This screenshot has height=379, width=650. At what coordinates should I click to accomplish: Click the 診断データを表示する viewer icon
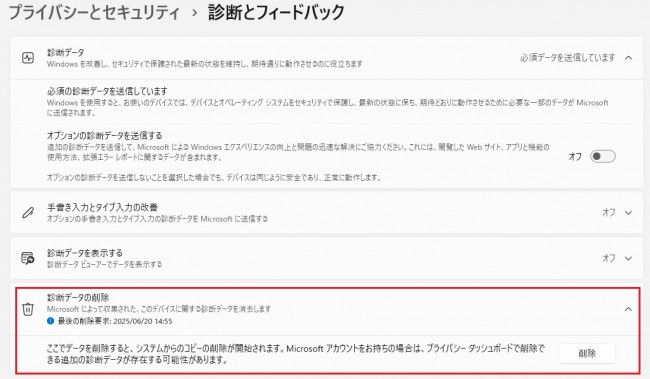28,258
